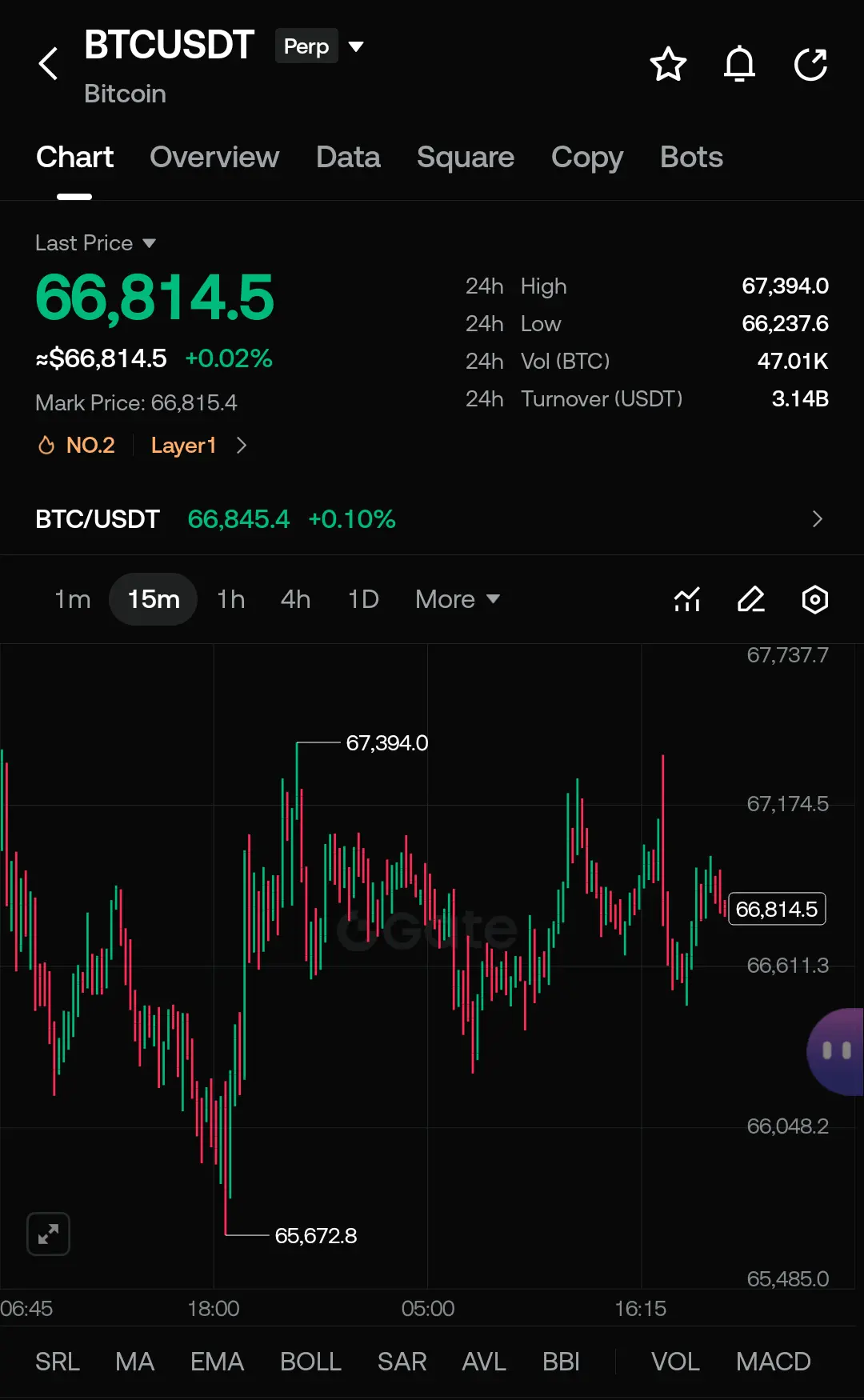Select the 1D timeframe
The width and height of the screenshot is (864, 1400).
(363, 599)
